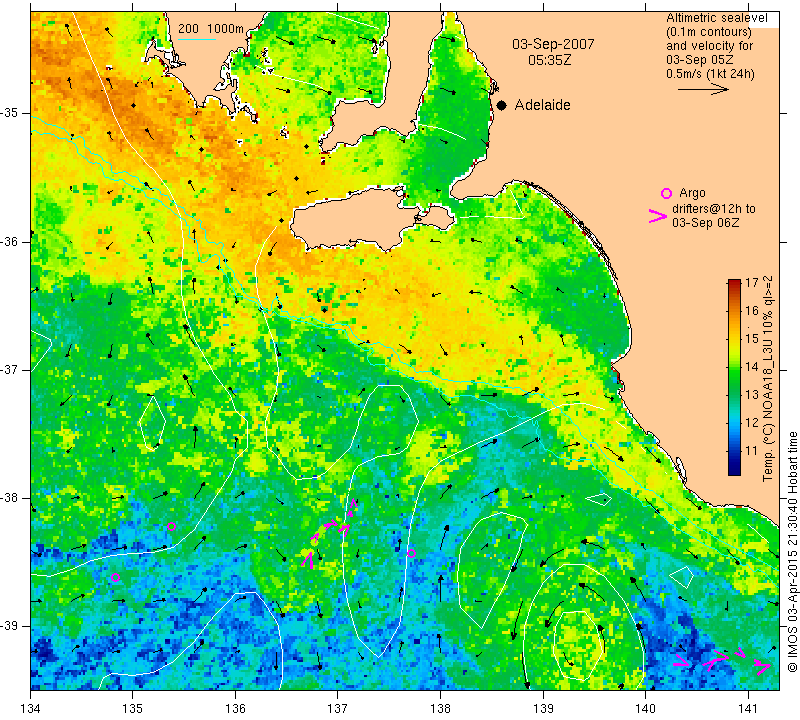Click the Argo float circle near 135.4E
Screen dimensions: 800x720
coord(171,527)
